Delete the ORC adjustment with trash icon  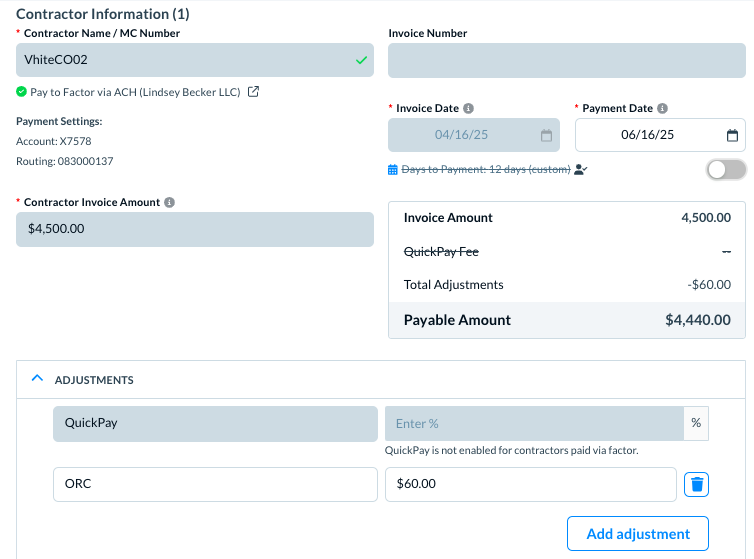tap(697, 485)
